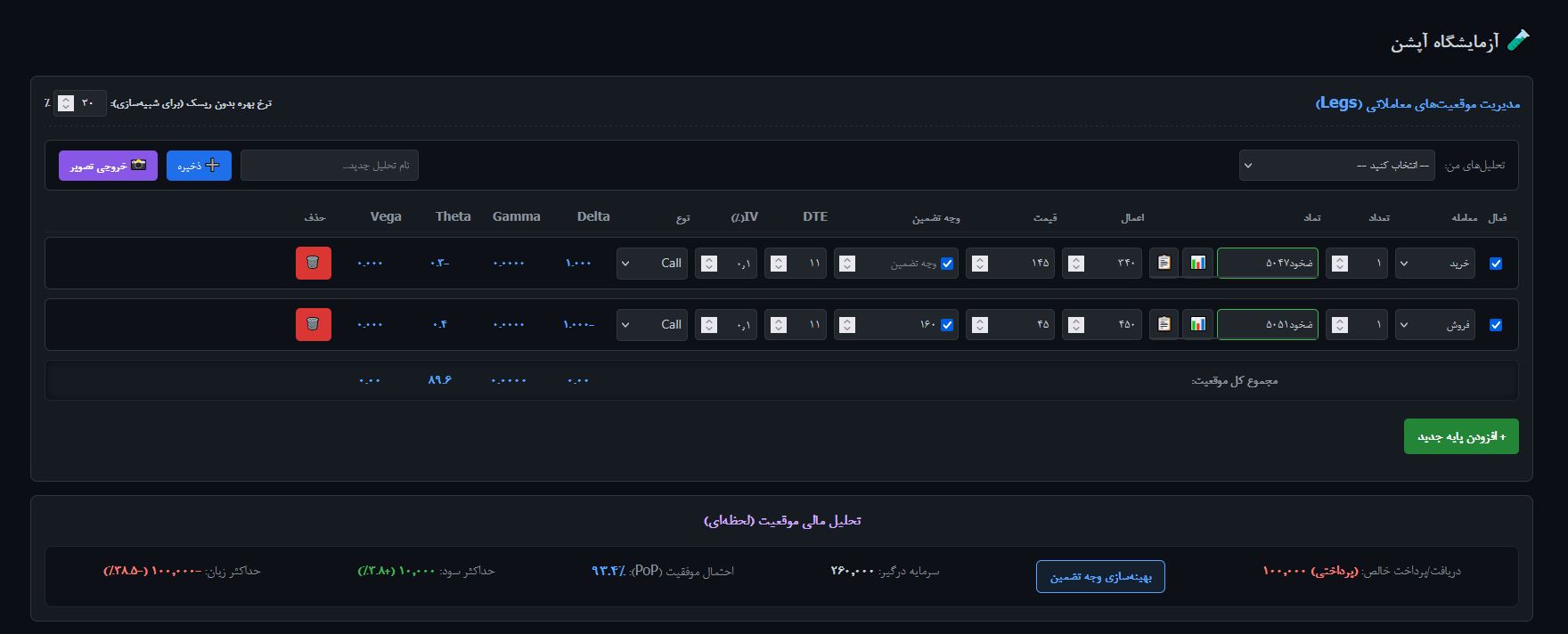Image resolution: width=1568 pixels, height=634 pixels.
Task: Toggle the active checkbox for the خرید leg
Action: point(1496,264)
